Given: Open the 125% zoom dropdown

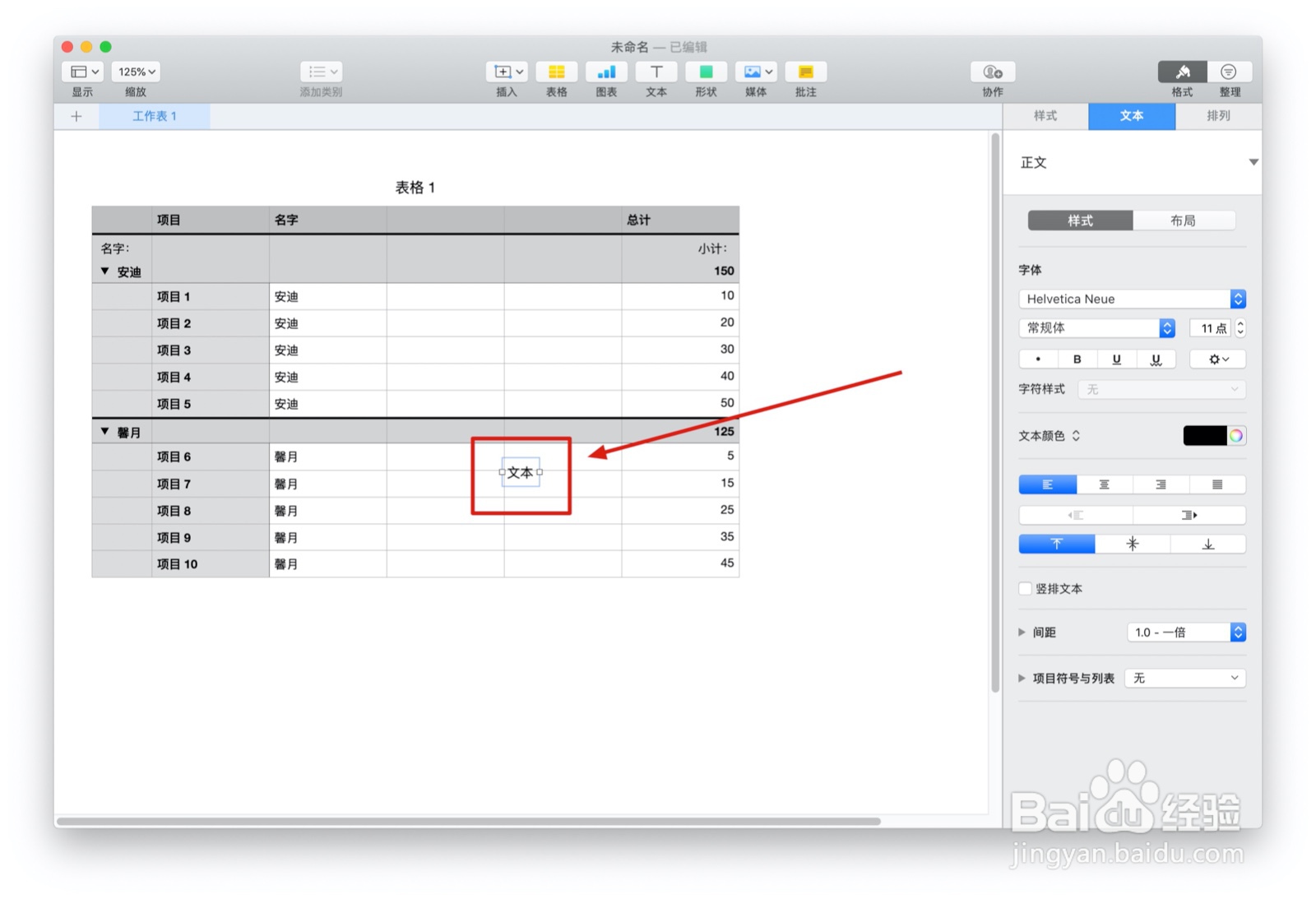Looking at the screenshot, I should pos(137,72).
